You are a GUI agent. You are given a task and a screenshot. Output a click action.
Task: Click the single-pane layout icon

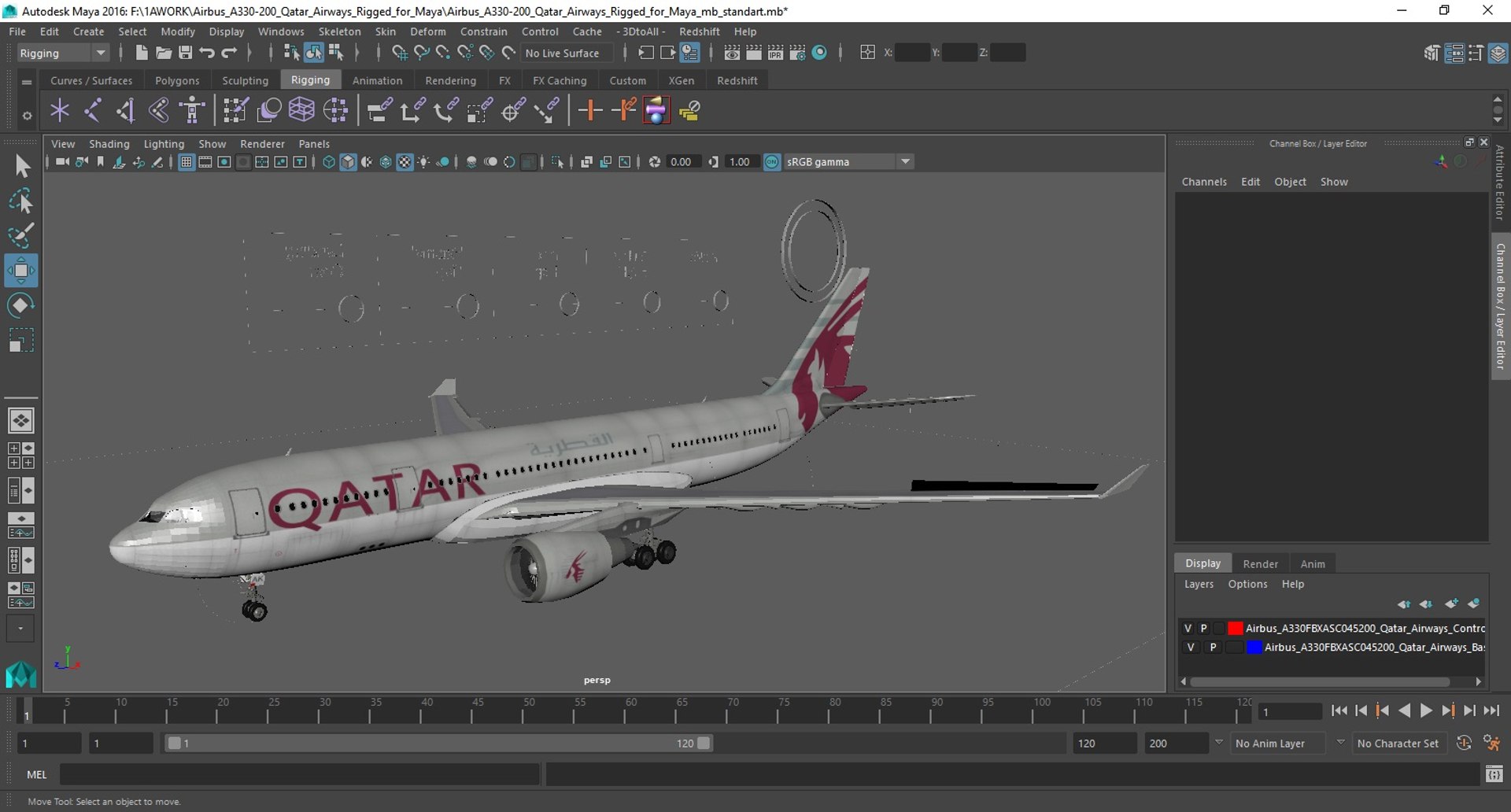pyautogui.click(x=21, y=421)
